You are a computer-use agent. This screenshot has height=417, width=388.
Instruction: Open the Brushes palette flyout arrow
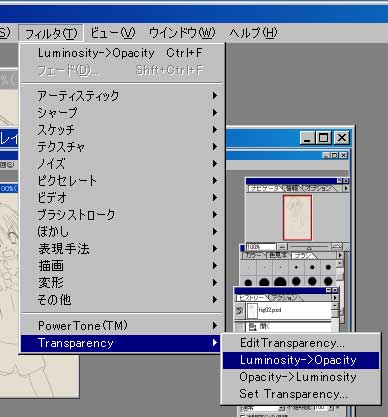click(x=340, y=255)
